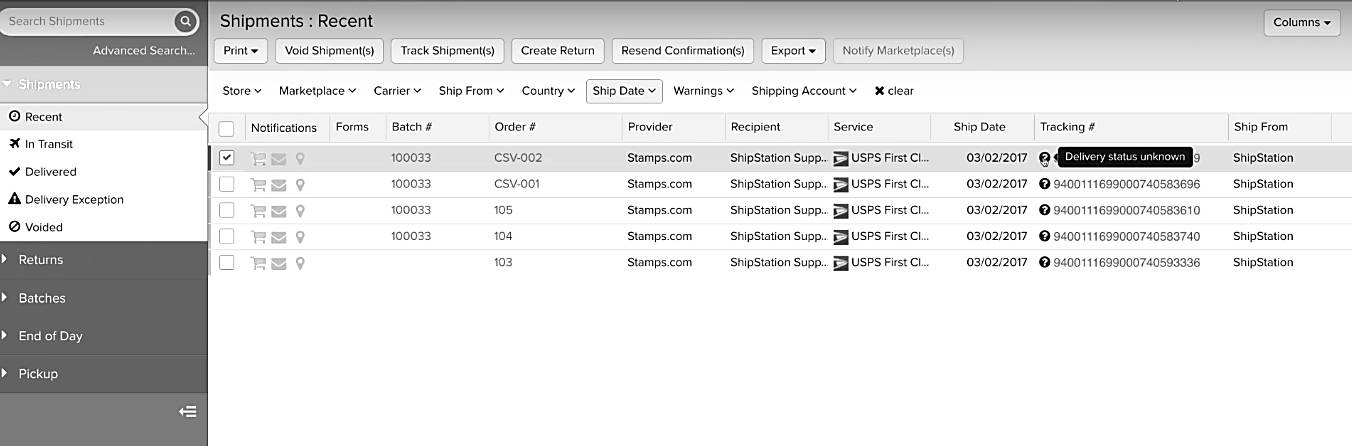Screen dimensions: 1352x446
Task: Click envelope notification icon for order 105
Action: [279, 210]
